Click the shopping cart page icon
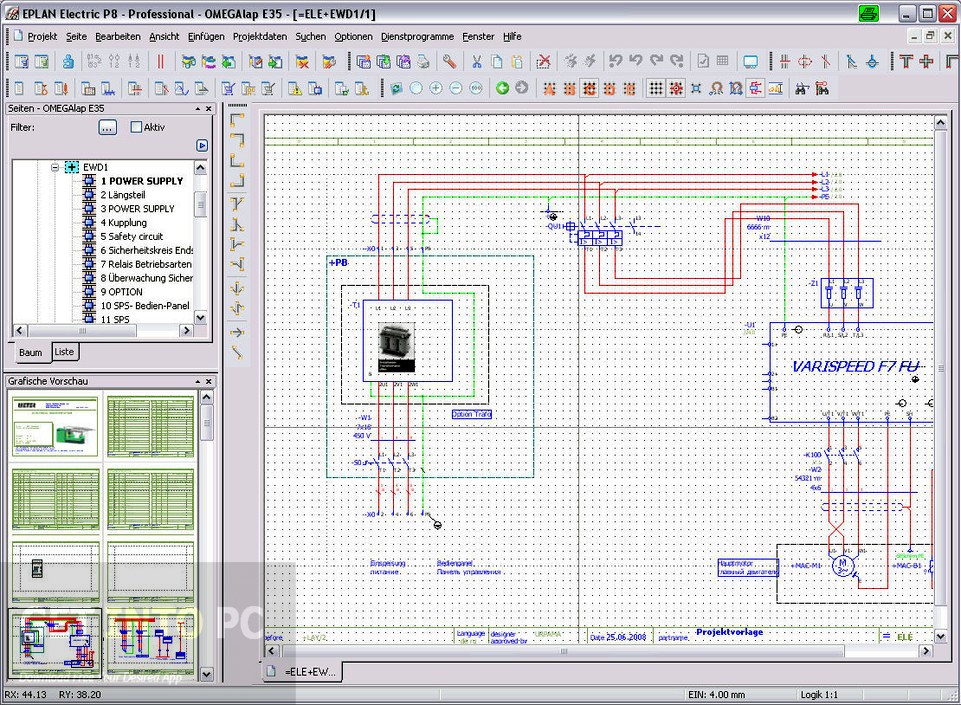The image size is (961, 705). click(228, 88)
